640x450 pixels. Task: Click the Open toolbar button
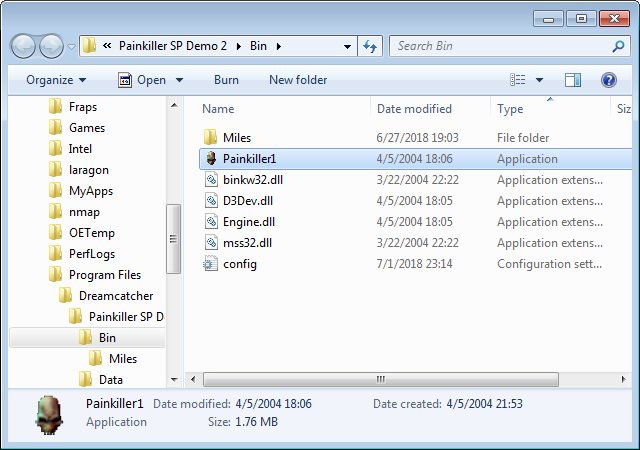[142, 80]
